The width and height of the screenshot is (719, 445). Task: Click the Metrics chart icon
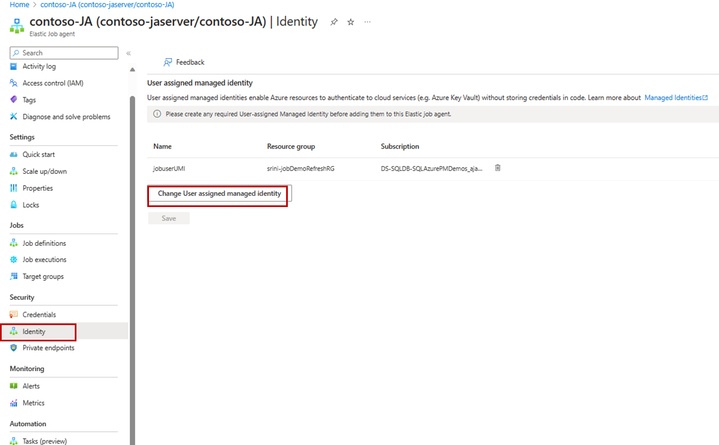[14, 403]
